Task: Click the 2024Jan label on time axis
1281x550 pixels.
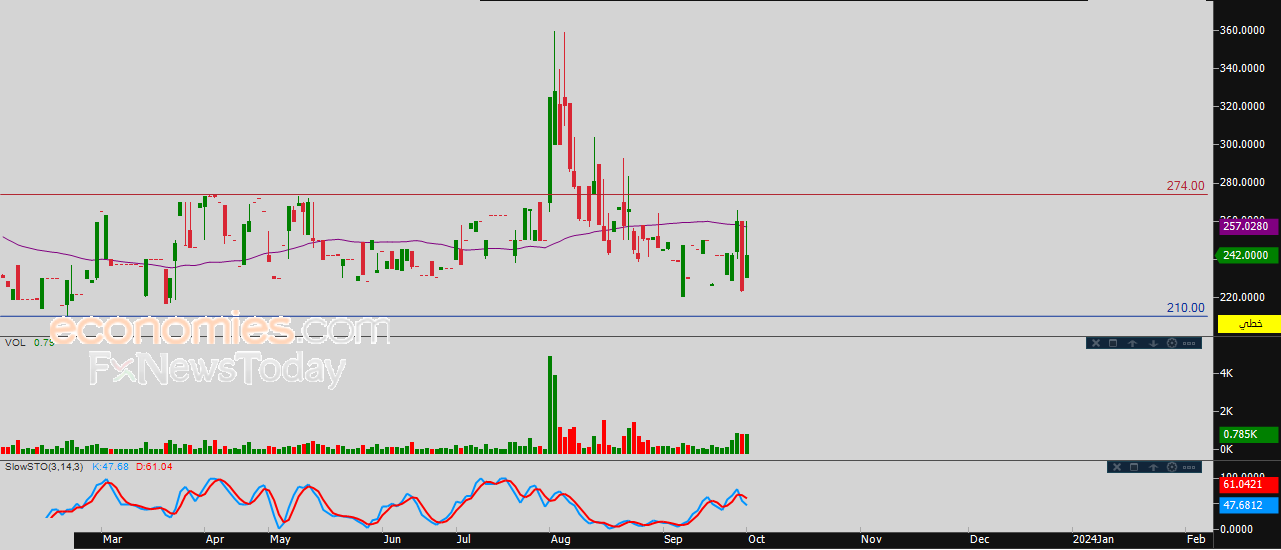Action: tap(1094, 540)
